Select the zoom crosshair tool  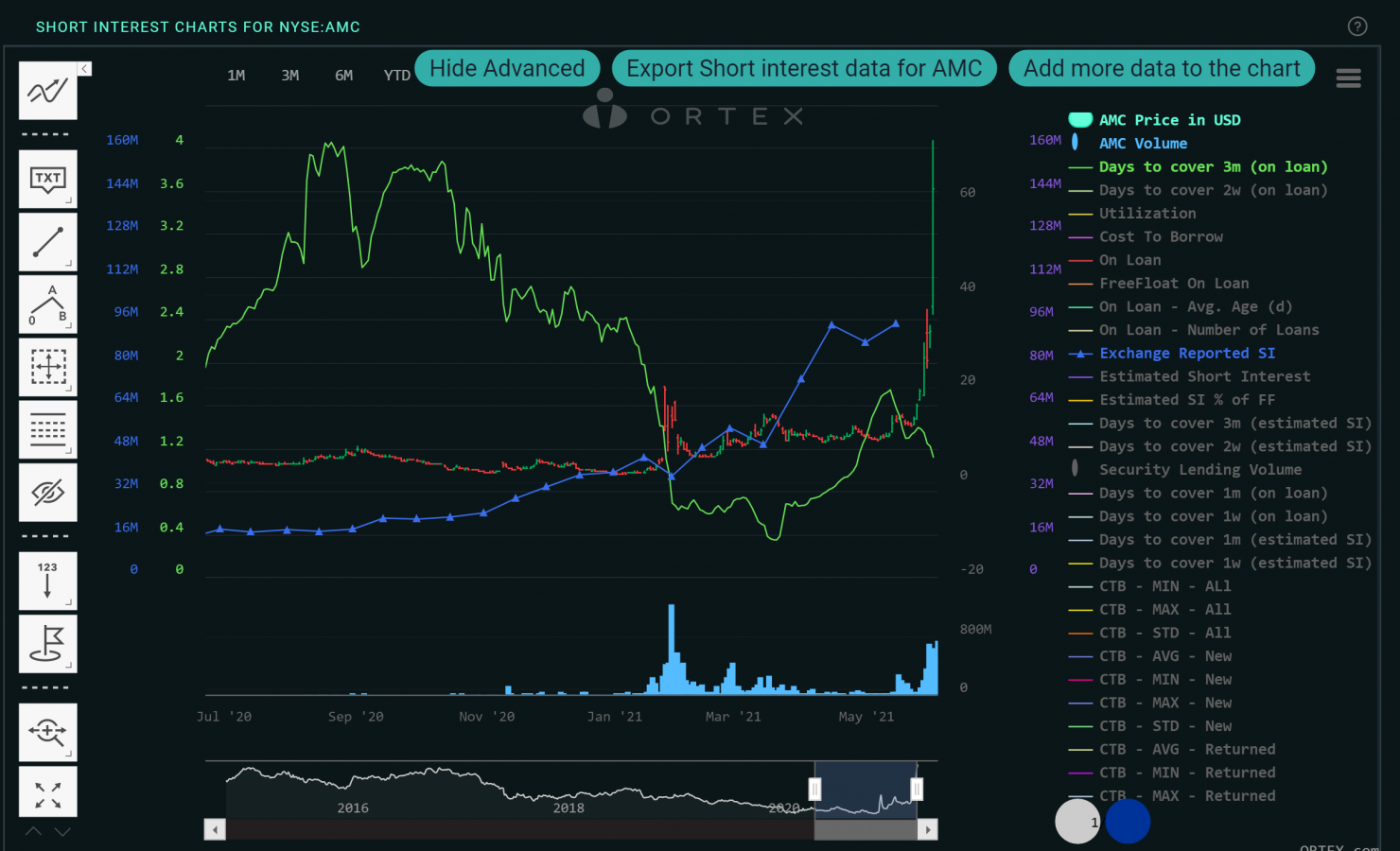tap(47, 732)
